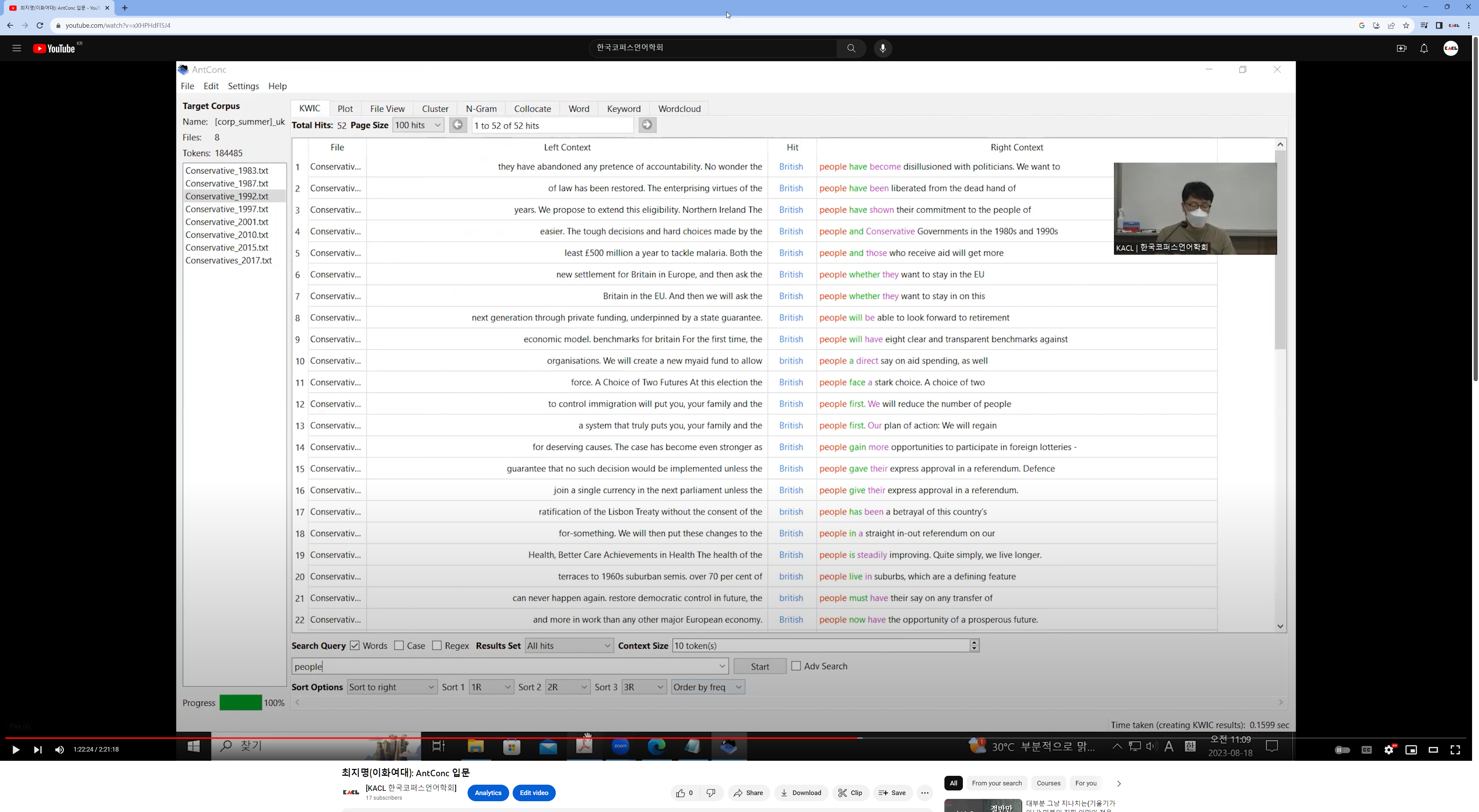This screenshot has width=1479, height=812.
Task: Switch to the Collocate tab
Action: click(x=532, y=109)
